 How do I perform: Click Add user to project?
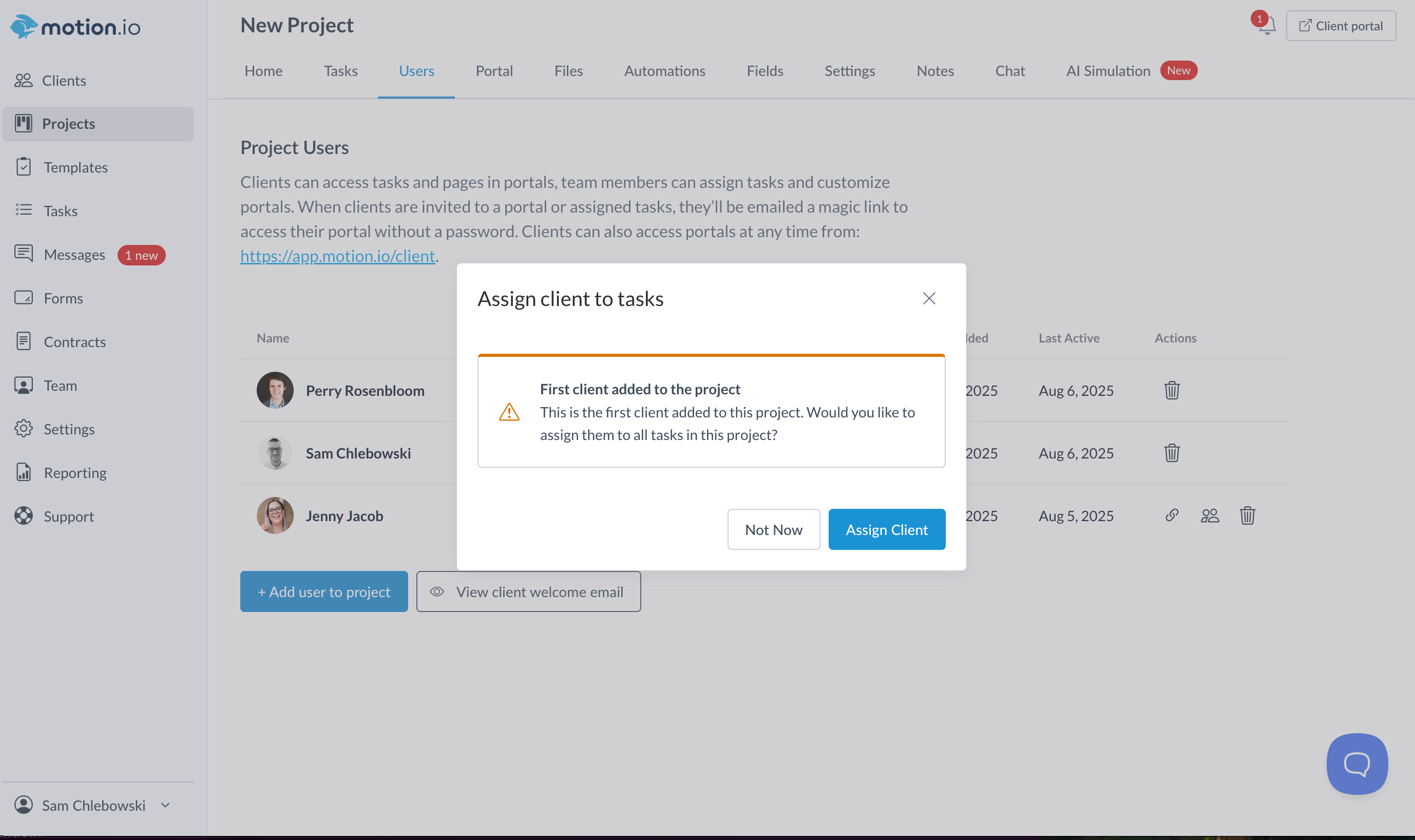coord(324,591)
